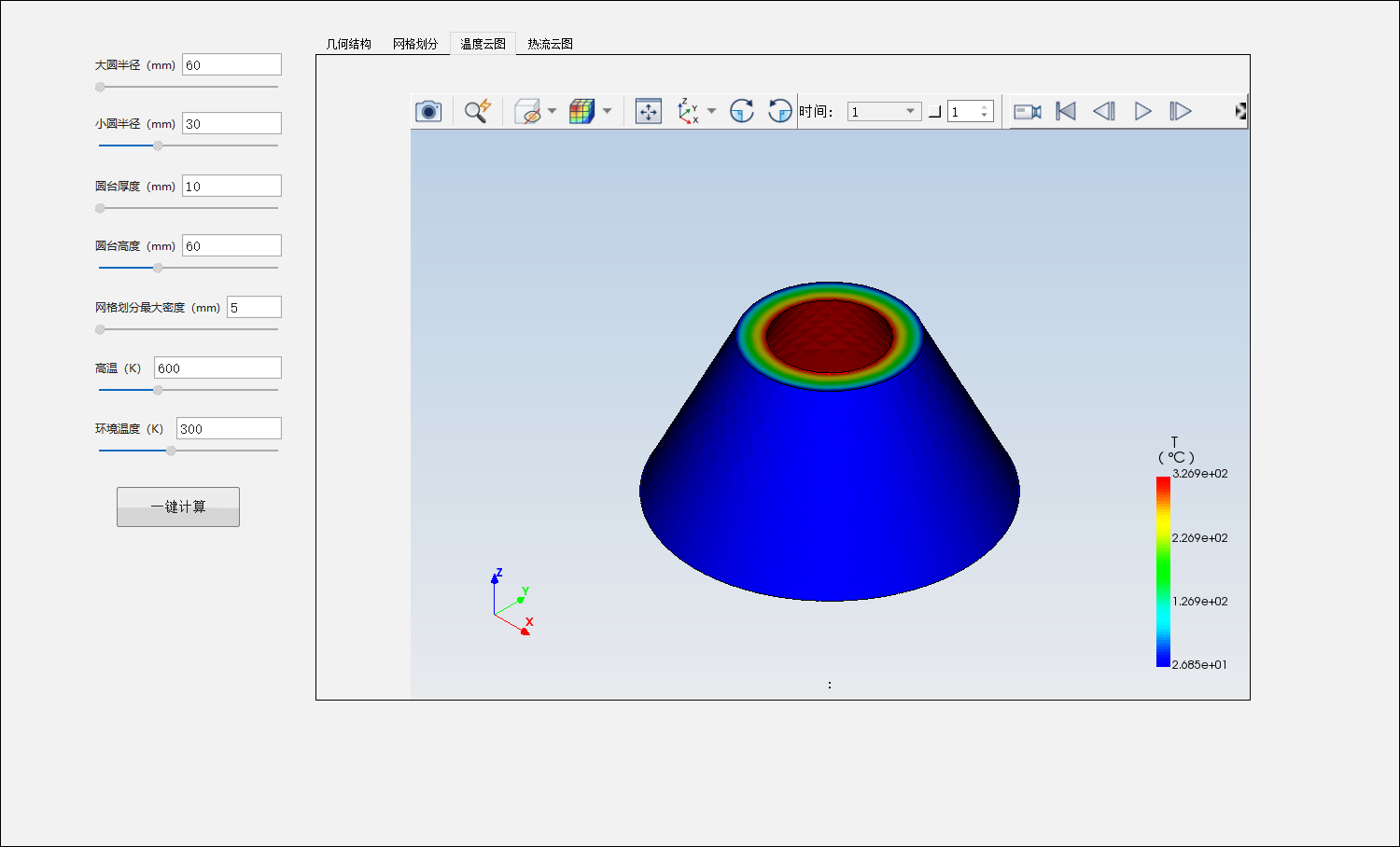Click the 高温 slider handle
This screenshot has width=1400, height=847.
click(x=158, y=390)
